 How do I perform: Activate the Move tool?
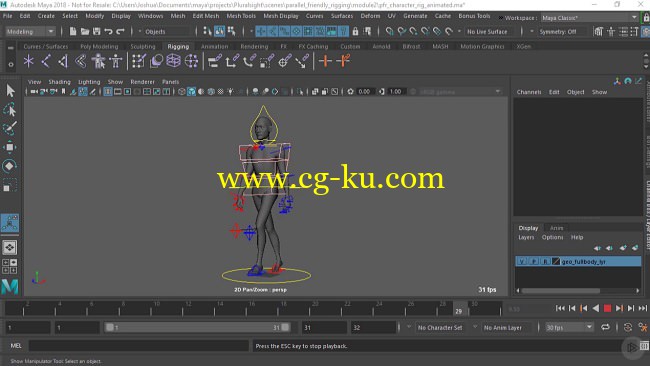(10, 147)
